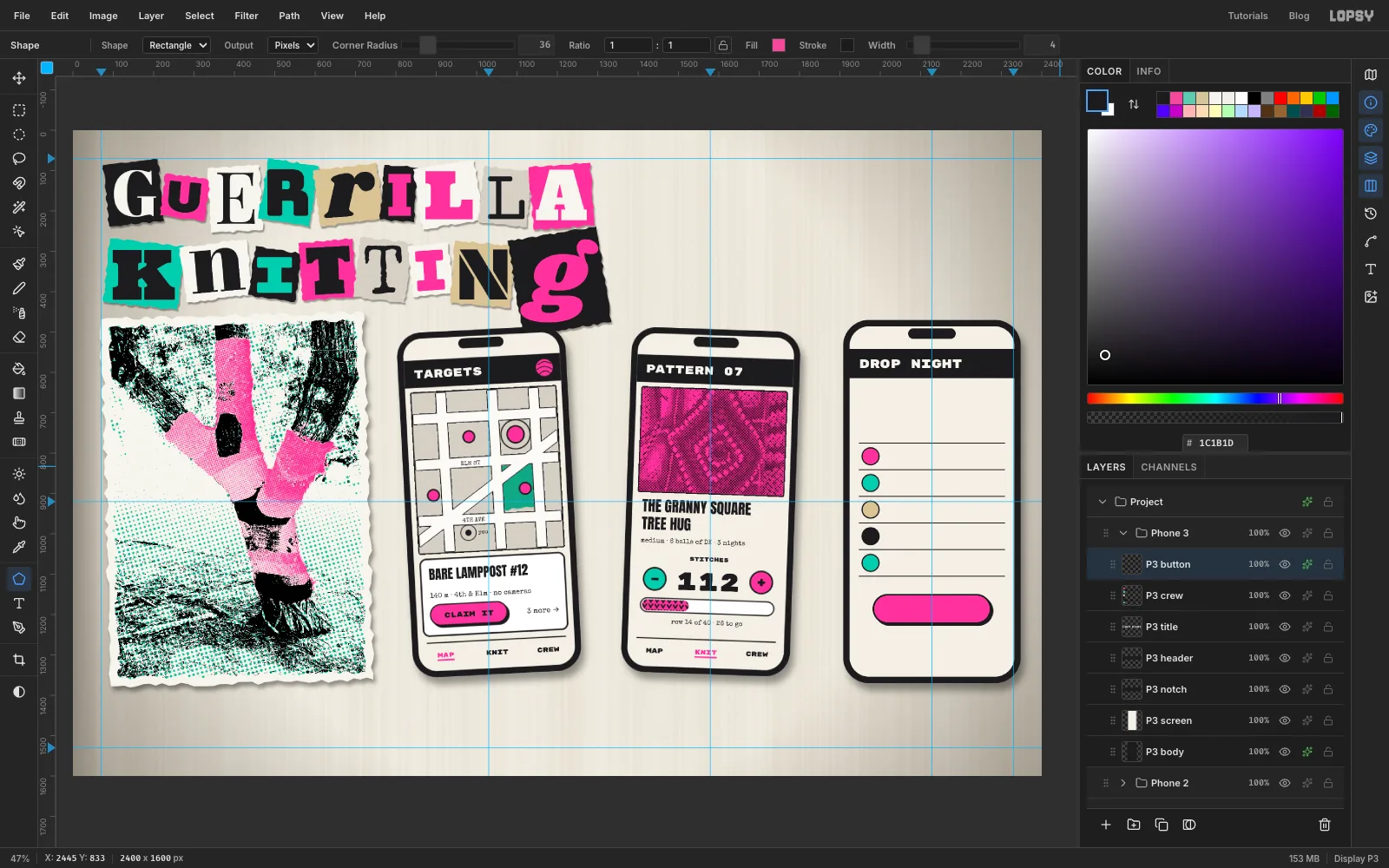
Task: Select the Eyedropper tool
Action: (19, 547)
